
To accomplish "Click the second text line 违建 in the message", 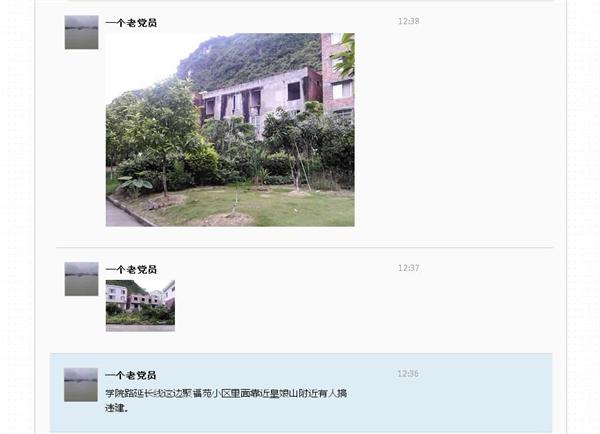I will (x=116, y=408).
